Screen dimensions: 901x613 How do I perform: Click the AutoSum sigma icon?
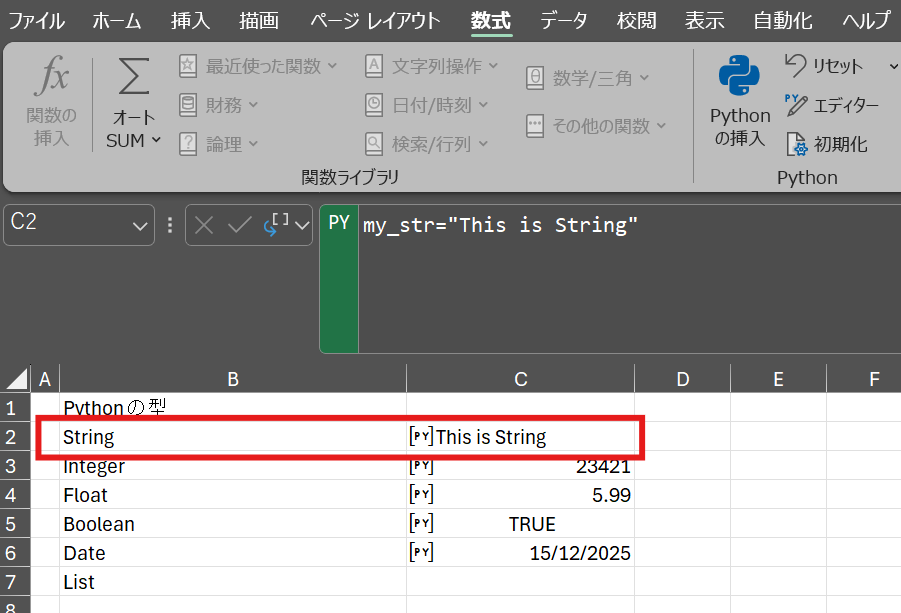tap(133, 76)
